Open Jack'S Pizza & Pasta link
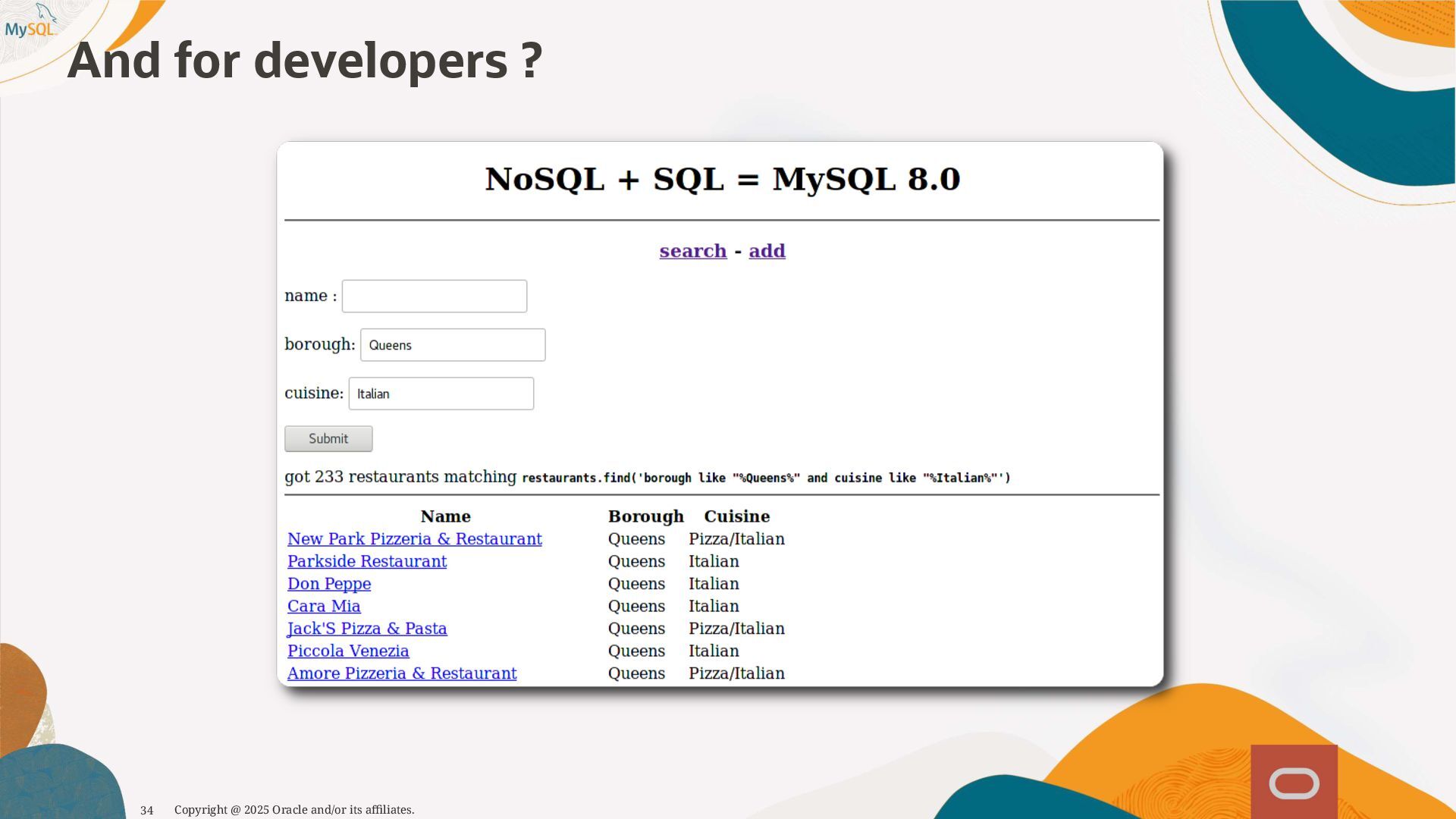The image size is (1456, 819). click(x=366, y=629)
